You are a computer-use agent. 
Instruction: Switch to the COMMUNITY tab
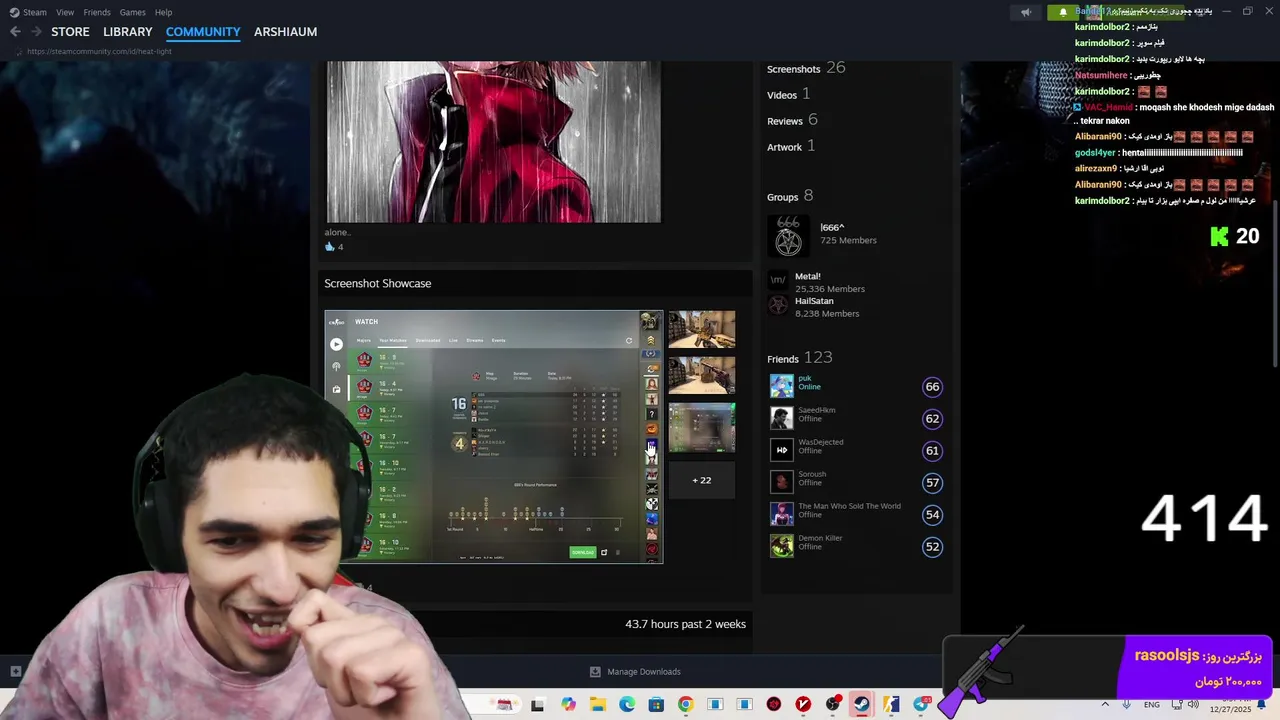(x=203, y=32)
